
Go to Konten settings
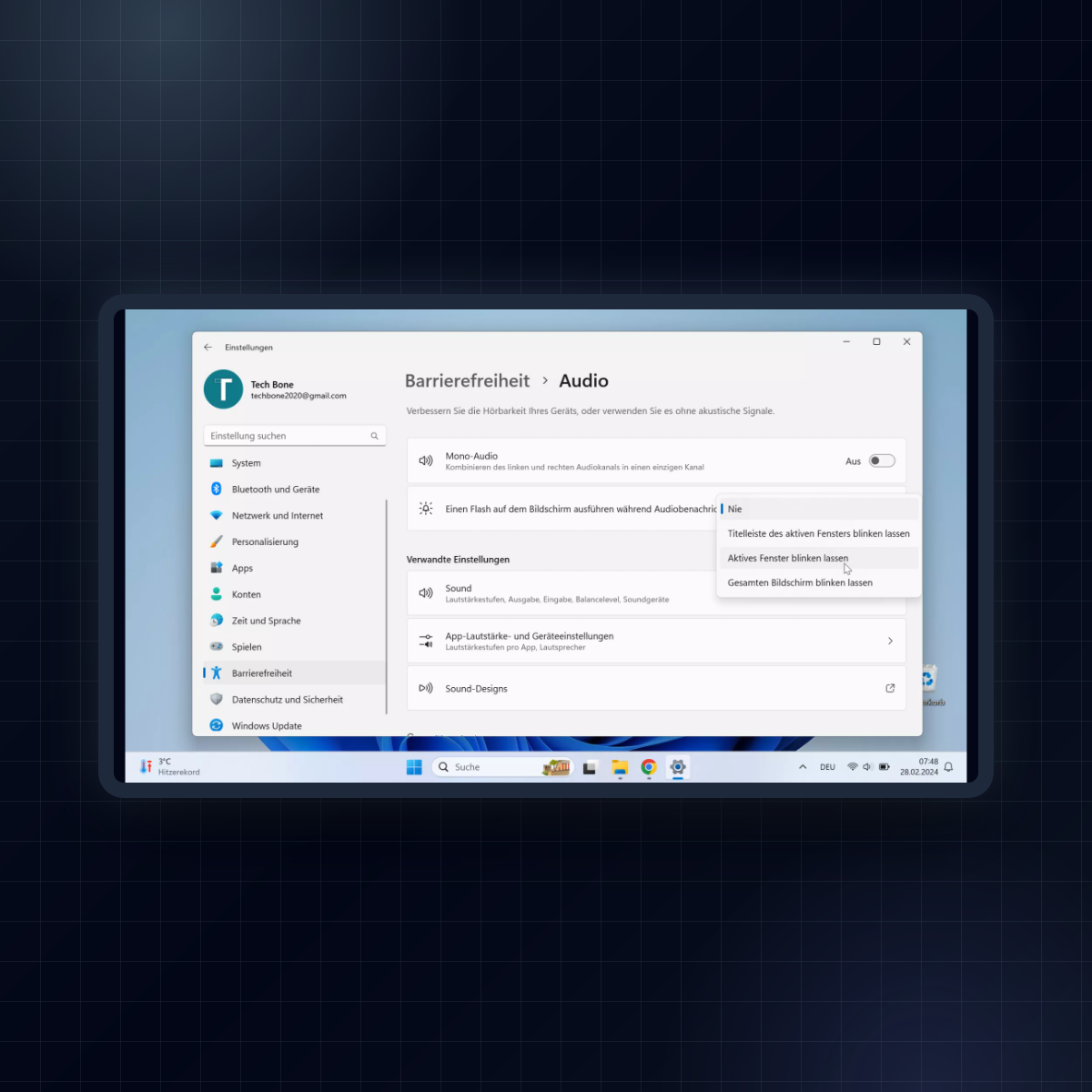point(294,594)
